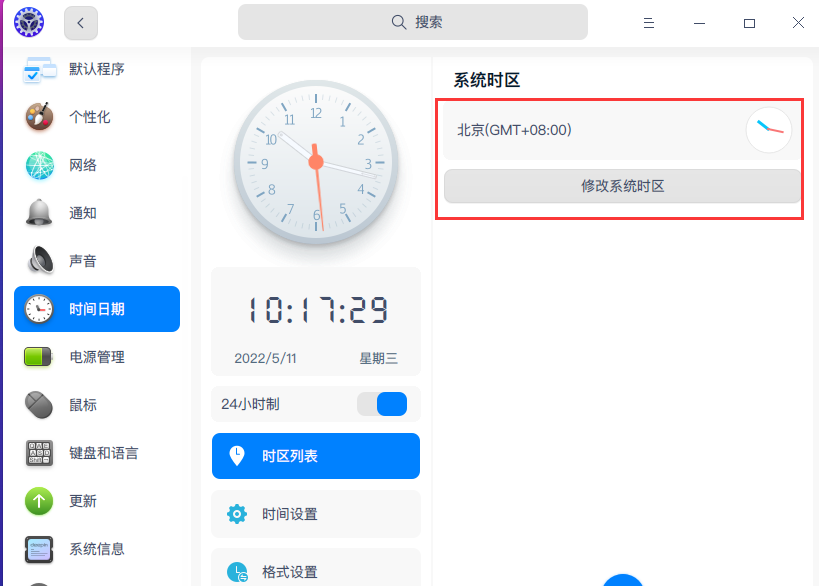Click the 修改系统时区 button
The image size is (819, 586).
click(x=622, y=186)
